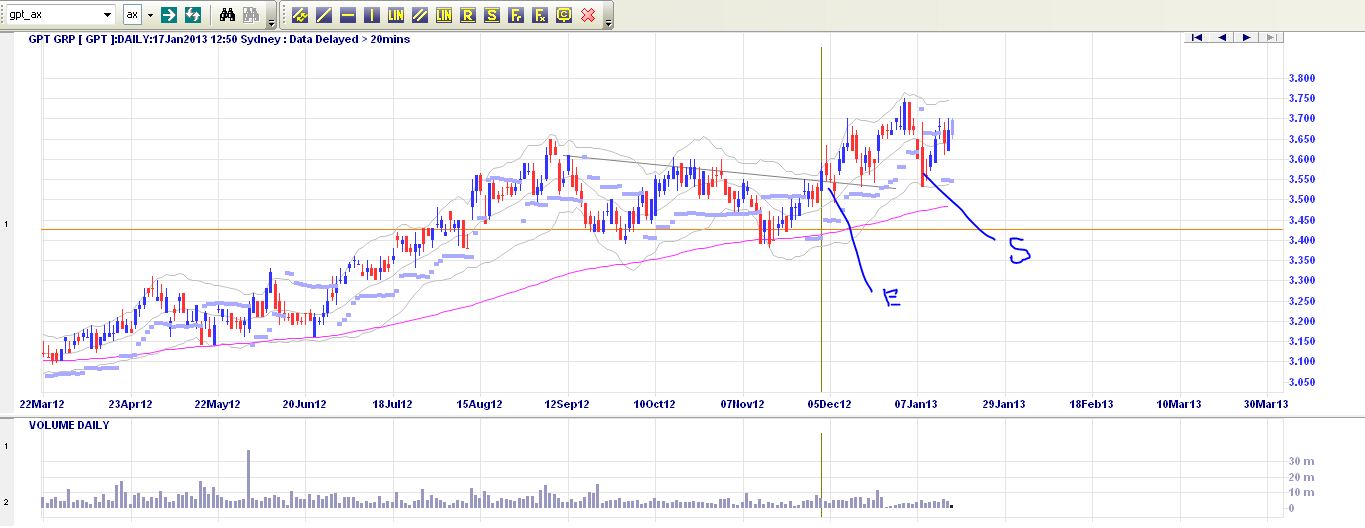Click the 30Mar13 date axis label

(x=1266, y=405)
